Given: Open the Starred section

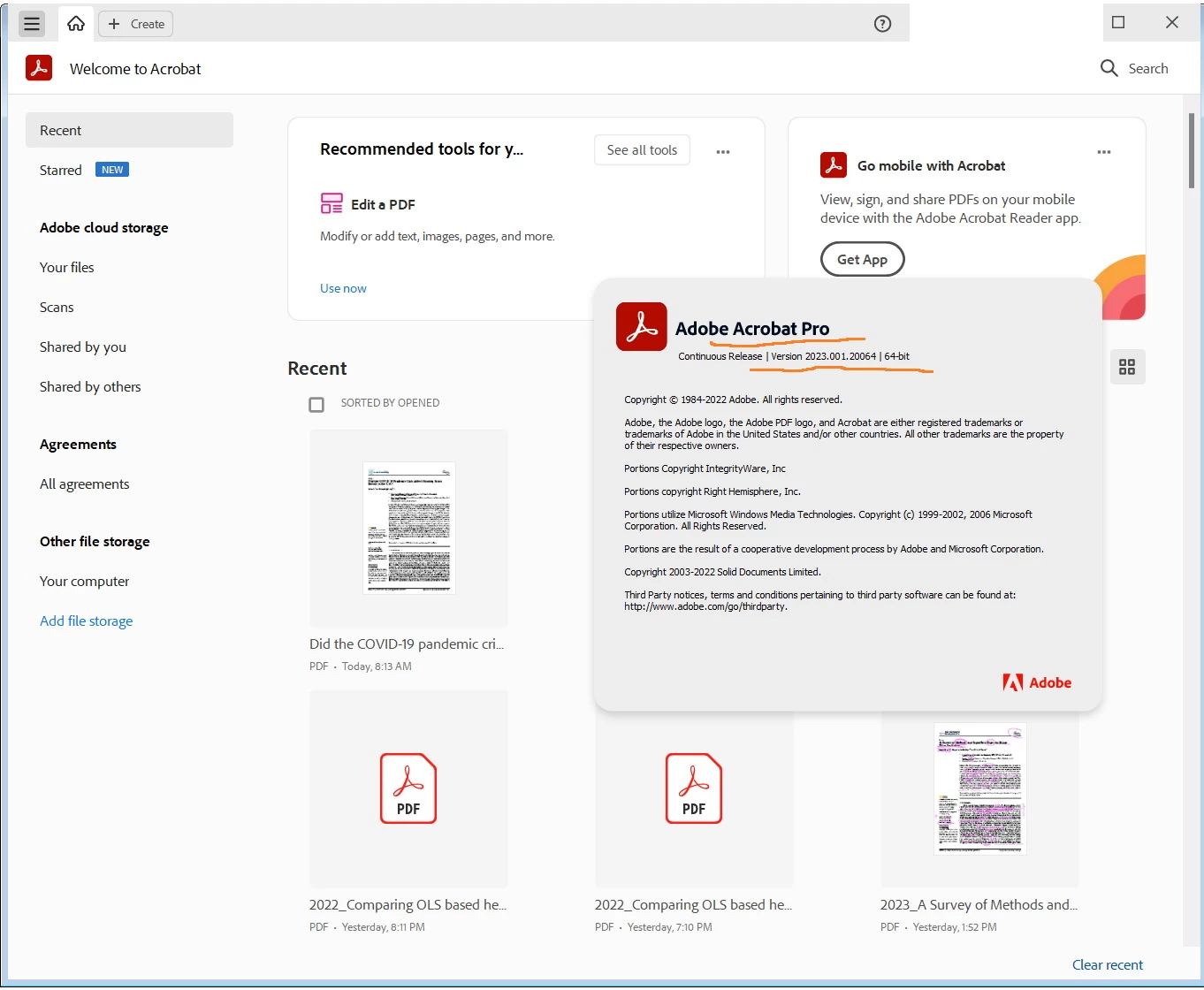Looking at the screenshot, I should click(60, 170).
